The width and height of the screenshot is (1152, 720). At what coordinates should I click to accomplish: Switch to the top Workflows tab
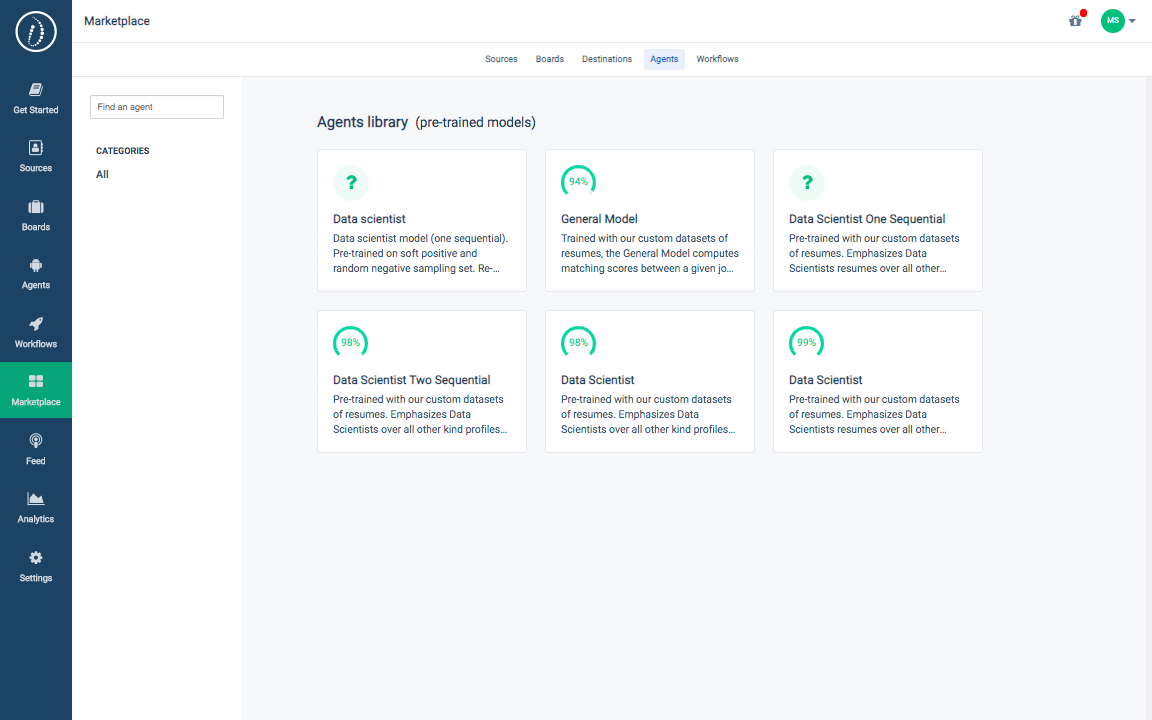(x=717, y=59)
